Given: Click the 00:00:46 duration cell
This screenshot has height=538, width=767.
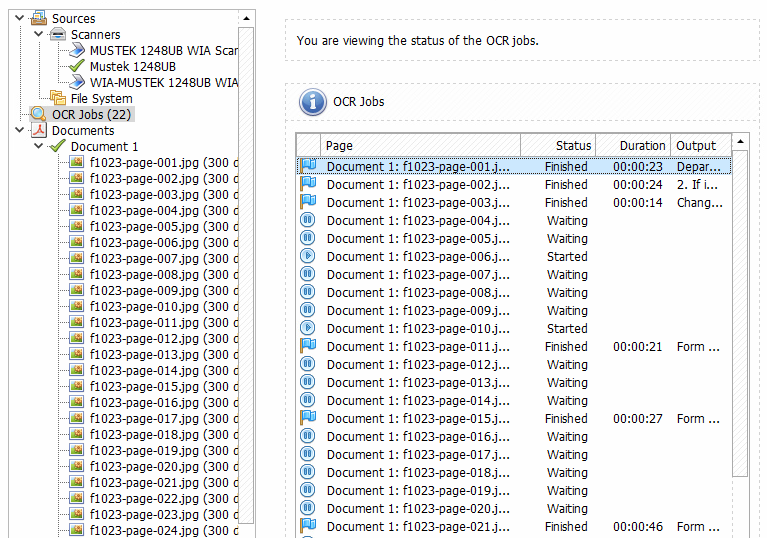Looking at the screenshot, I should [638, 527].
